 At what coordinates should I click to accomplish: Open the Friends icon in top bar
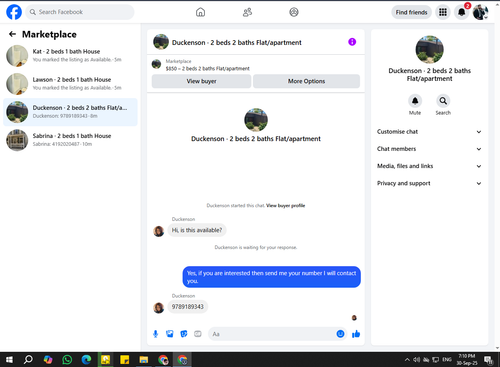247,12
